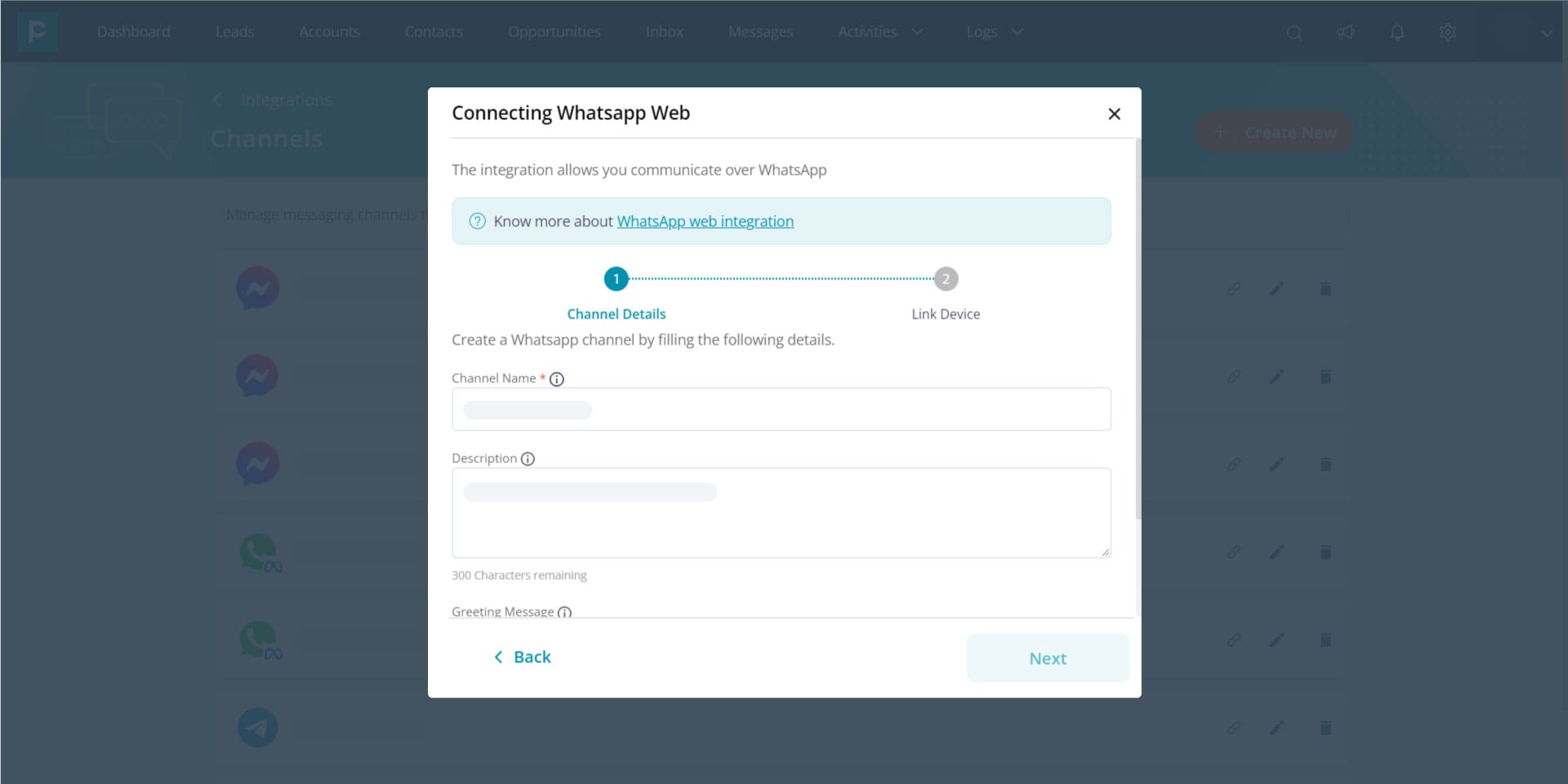Click the back chevron beside Integrations
1568x784 pixels.
[217, 100]
